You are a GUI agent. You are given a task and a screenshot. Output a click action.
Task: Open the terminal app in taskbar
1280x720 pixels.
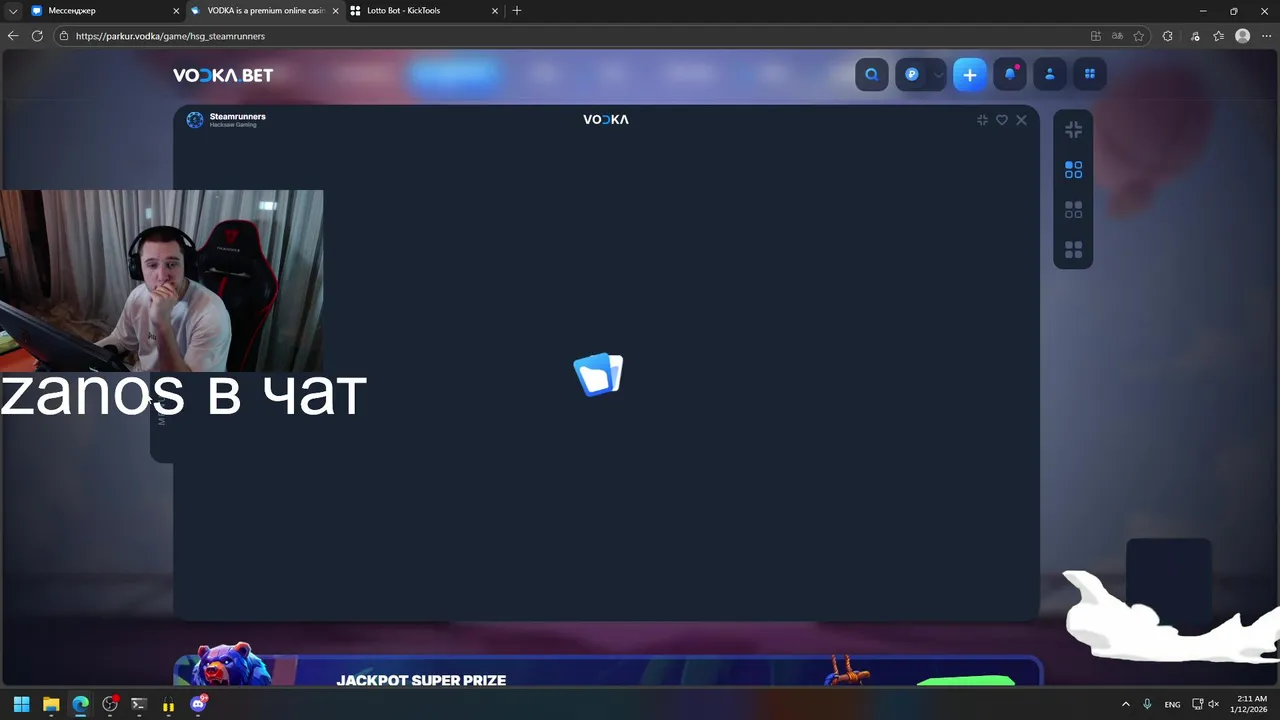tap(139, 704)
